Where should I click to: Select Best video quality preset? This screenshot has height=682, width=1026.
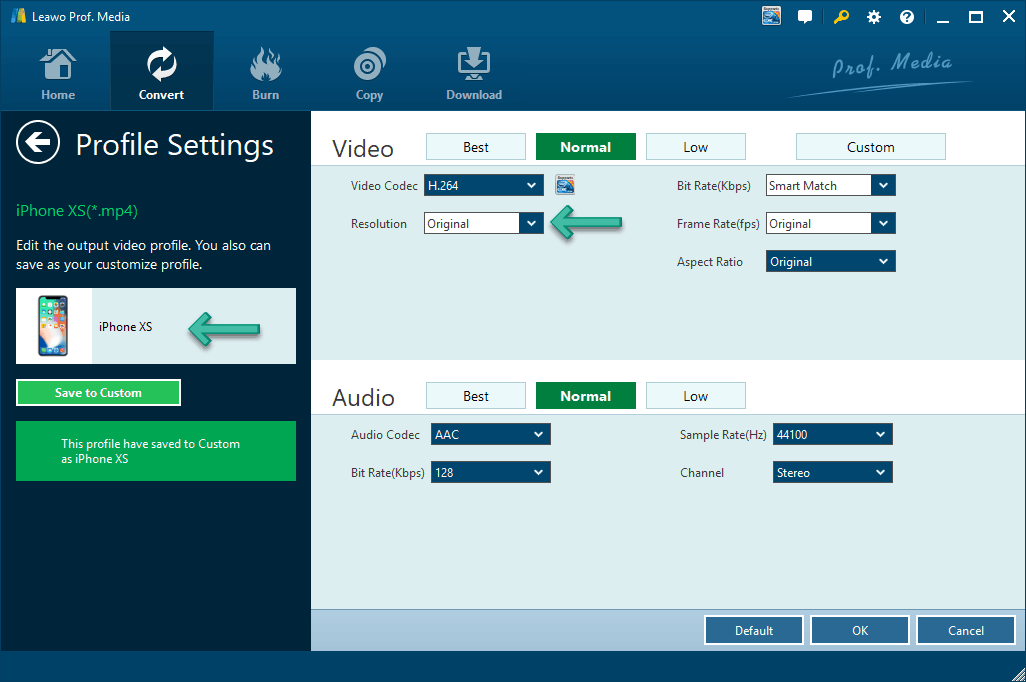476,147
